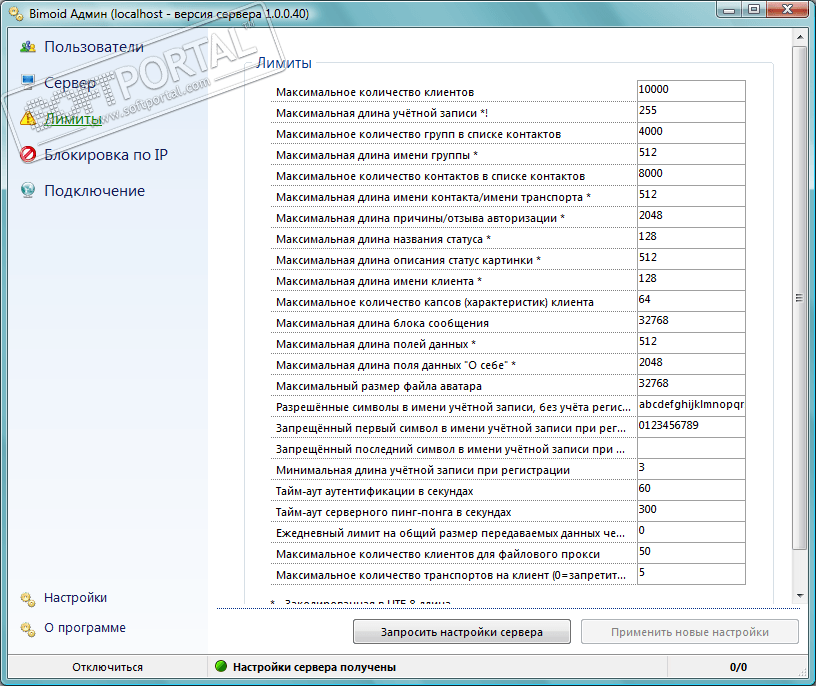This screenshot has width=816, height=686.
Task: Open Настройки in the sidebar
Action: [x=75, y=598]
